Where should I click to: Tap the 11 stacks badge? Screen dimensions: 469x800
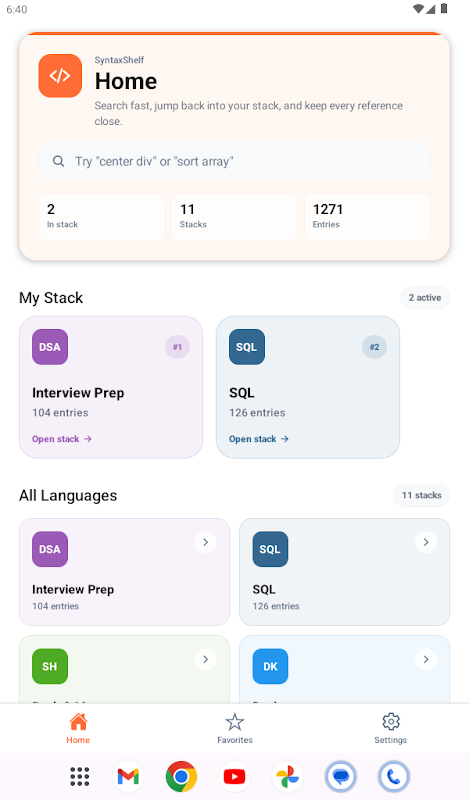point(422,495)
